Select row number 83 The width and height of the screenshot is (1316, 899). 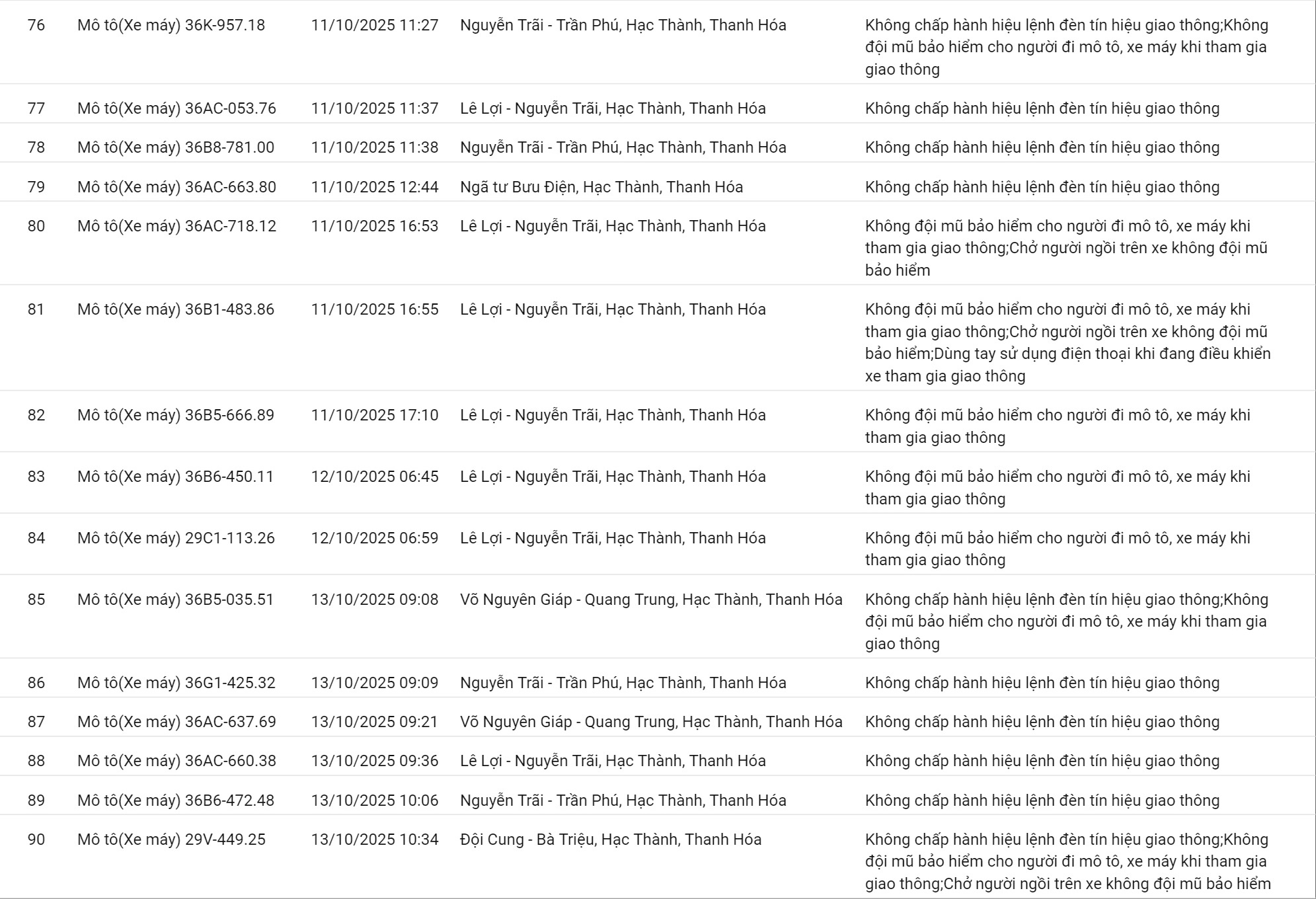[x=36, y=477]
